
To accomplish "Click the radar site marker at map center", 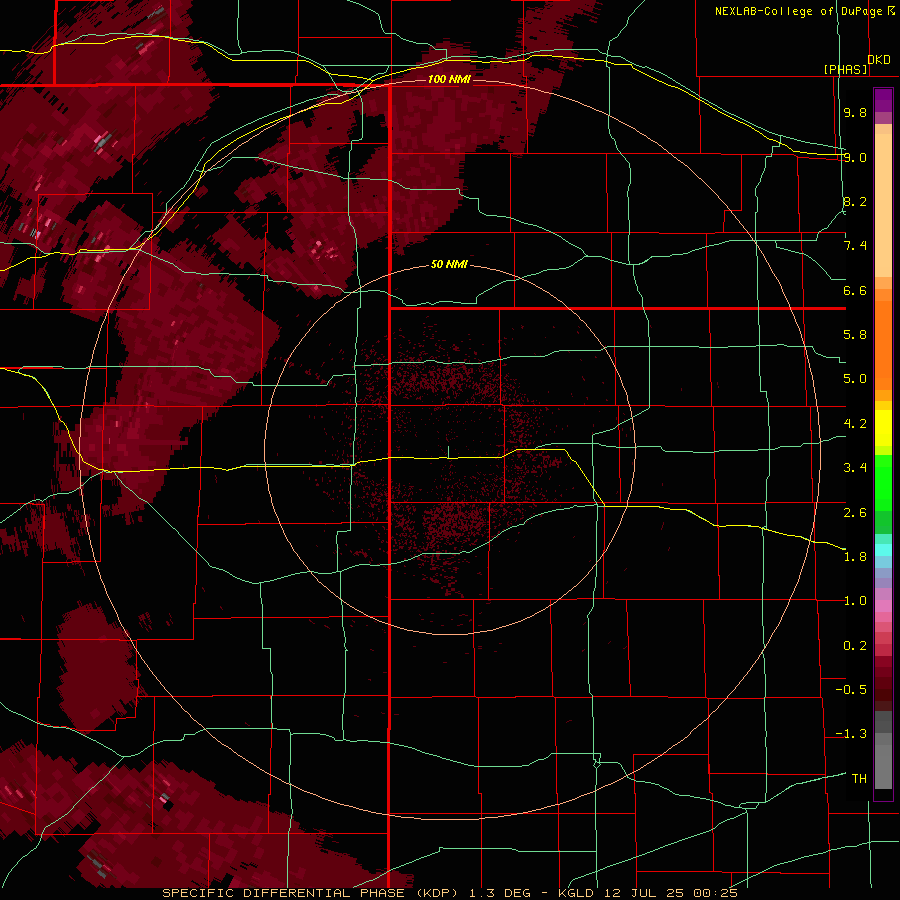I will tap(448, 452).
